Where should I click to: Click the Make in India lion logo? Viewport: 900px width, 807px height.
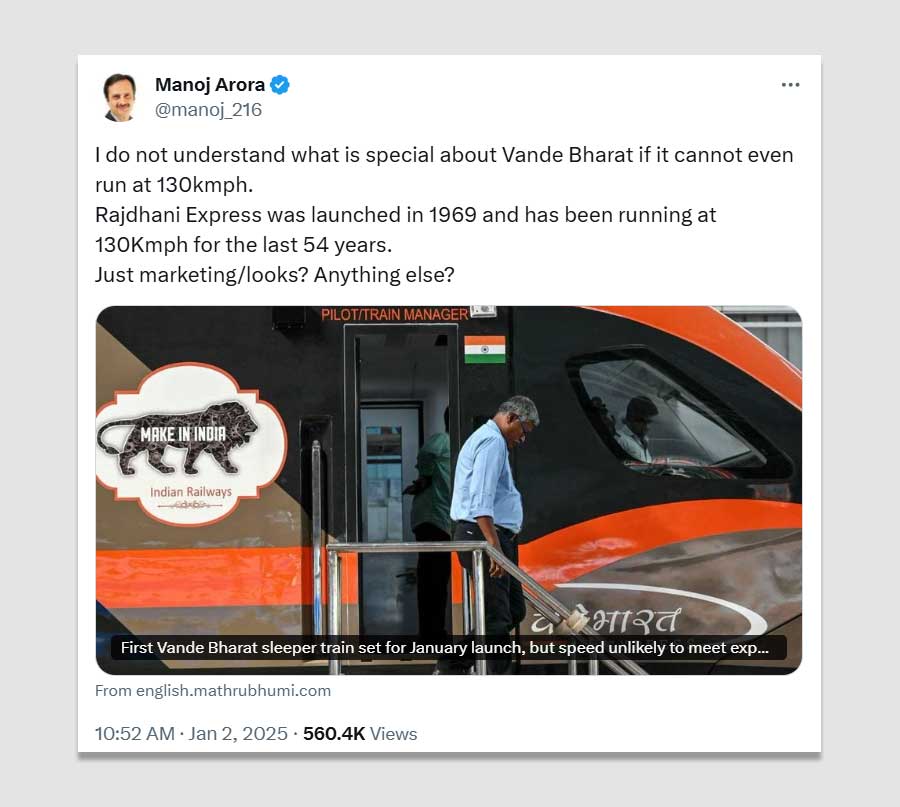[177, 437]
